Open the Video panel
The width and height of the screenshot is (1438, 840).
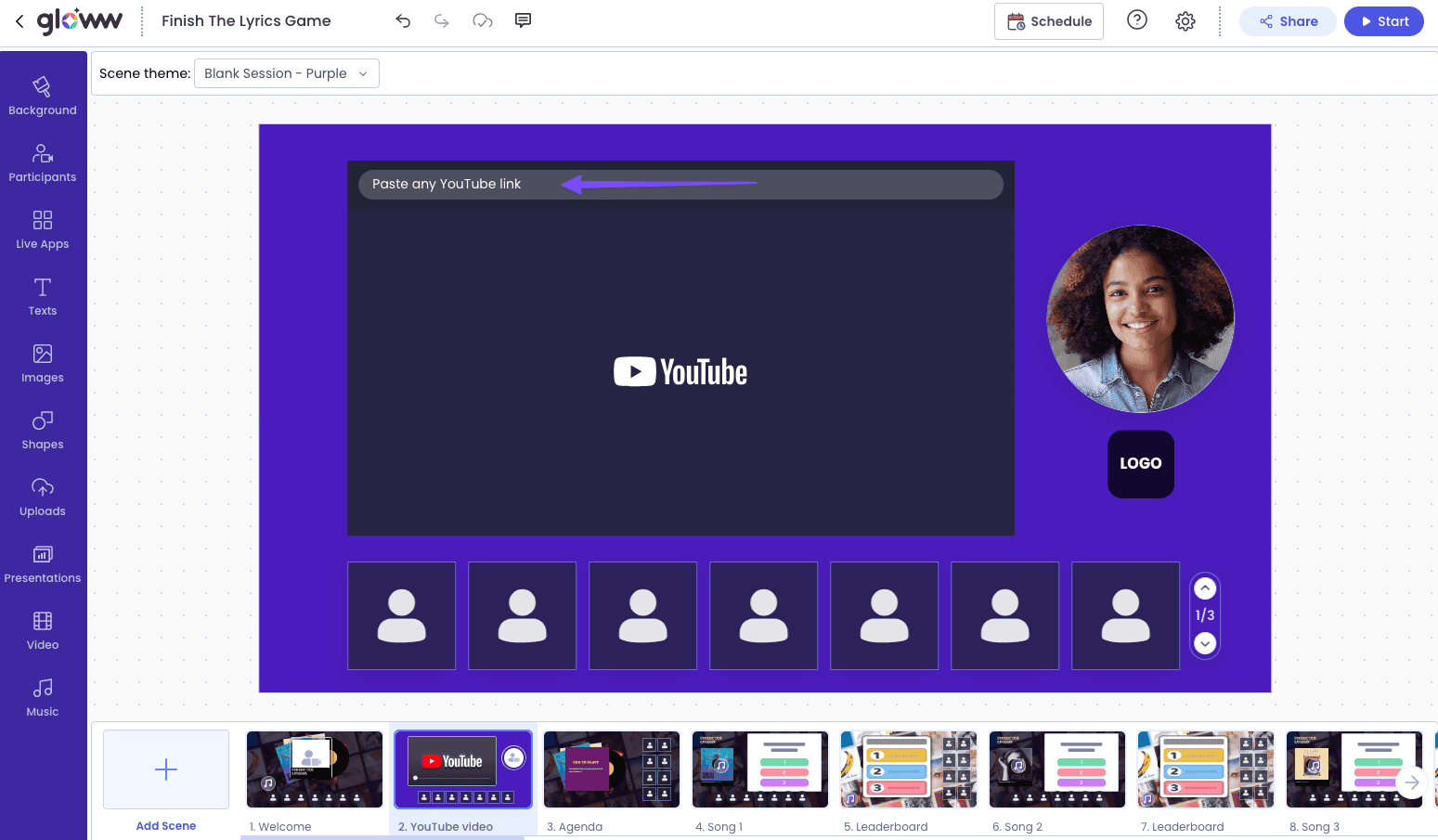click(43, 630)
